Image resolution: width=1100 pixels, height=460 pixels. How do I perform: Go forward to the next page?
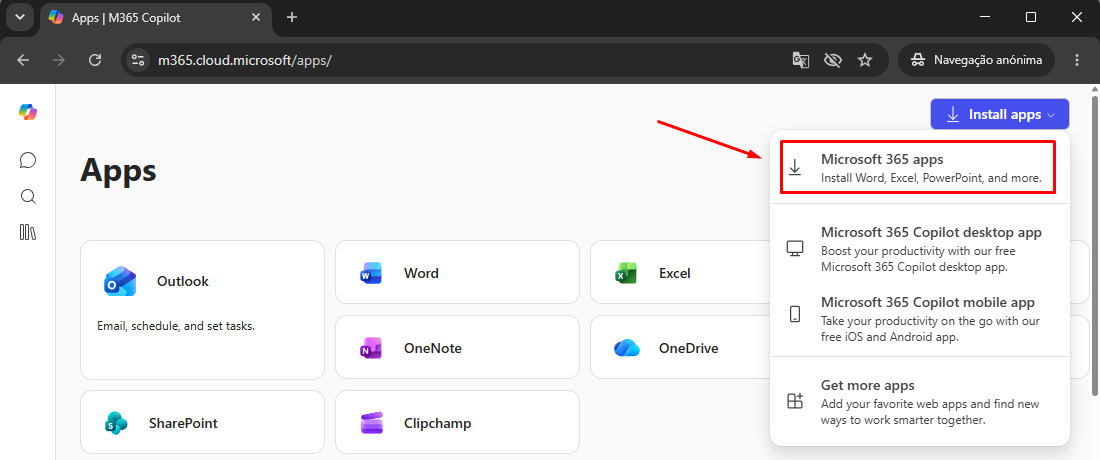pos(59,60)
